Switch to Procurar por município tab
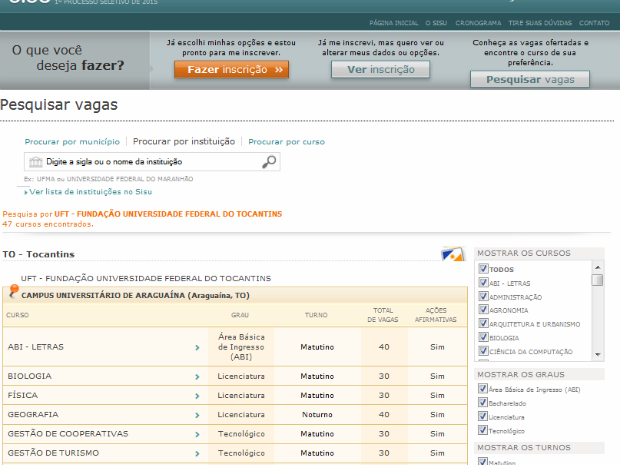 coord(72,142)
